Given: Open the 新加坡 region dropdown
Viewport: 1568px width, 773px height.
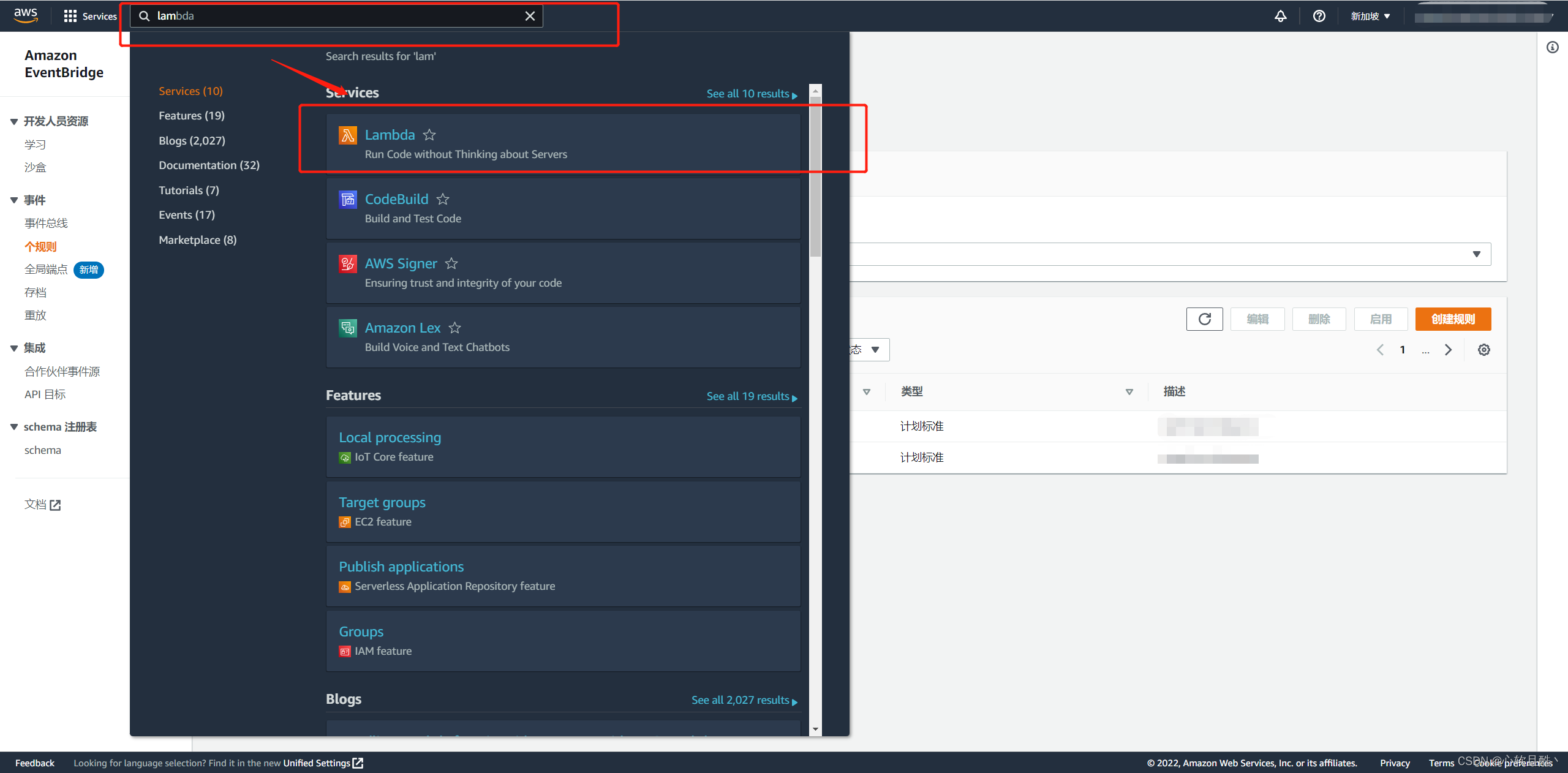Looking at the screenshot, I should (1370, 16).
